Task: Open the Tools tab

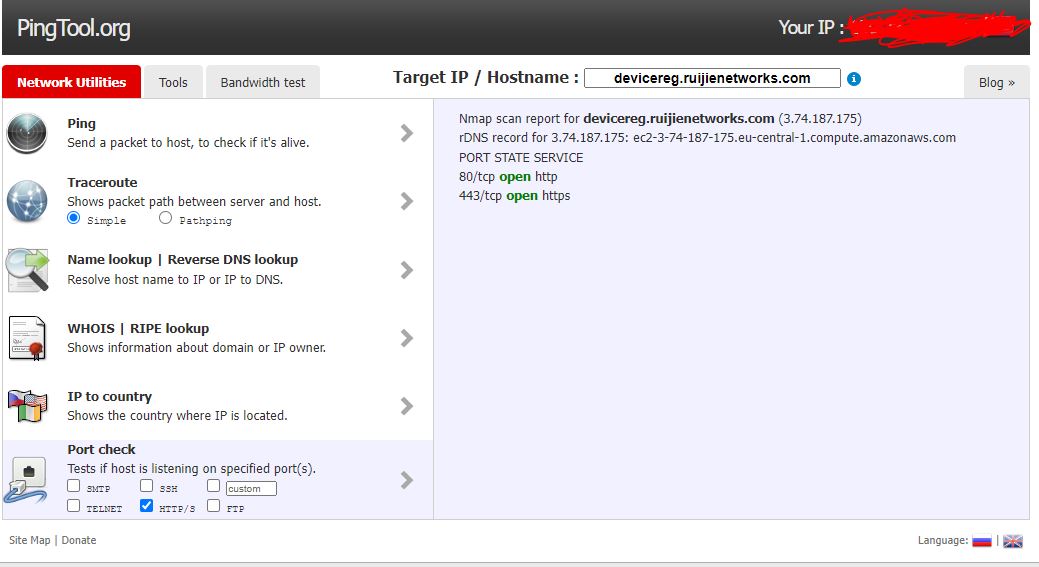Action: point(173,82)
